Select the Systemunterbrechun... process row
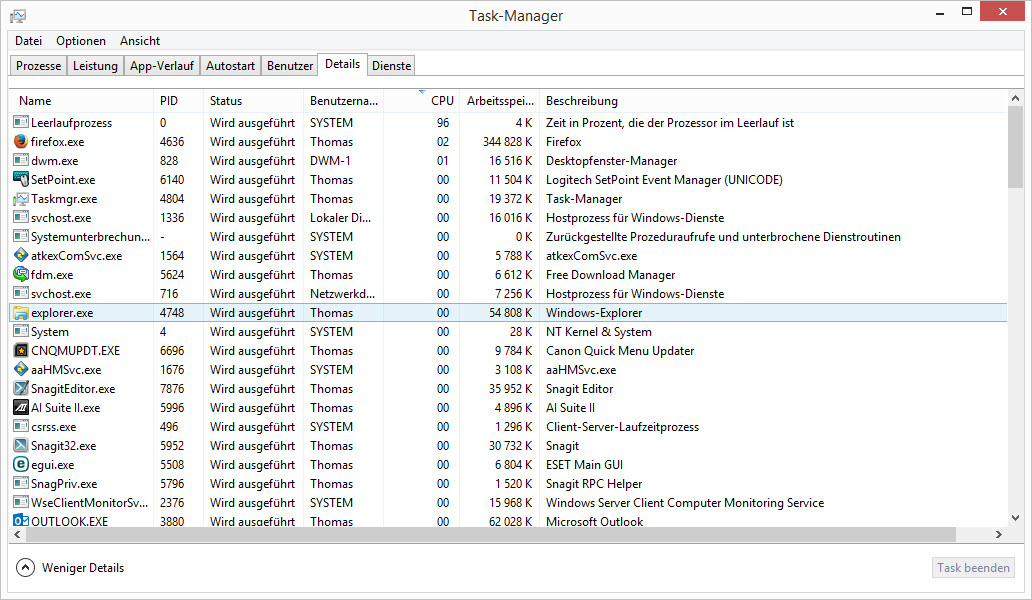 pos(509,236)
